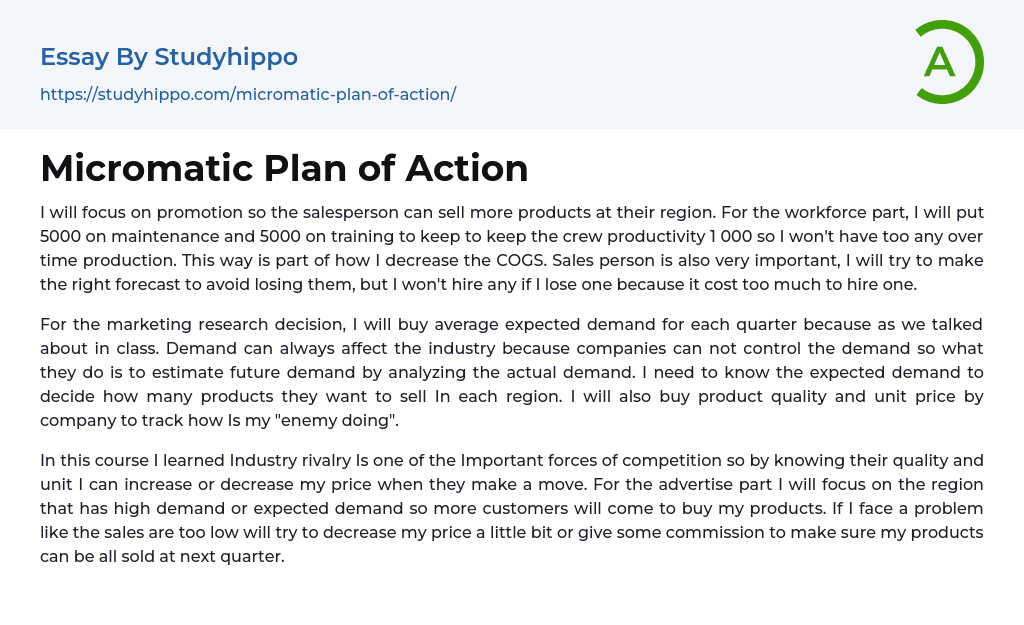Click the phrase "next quarter" ending the essay
1024x625 pixels.
238,557
